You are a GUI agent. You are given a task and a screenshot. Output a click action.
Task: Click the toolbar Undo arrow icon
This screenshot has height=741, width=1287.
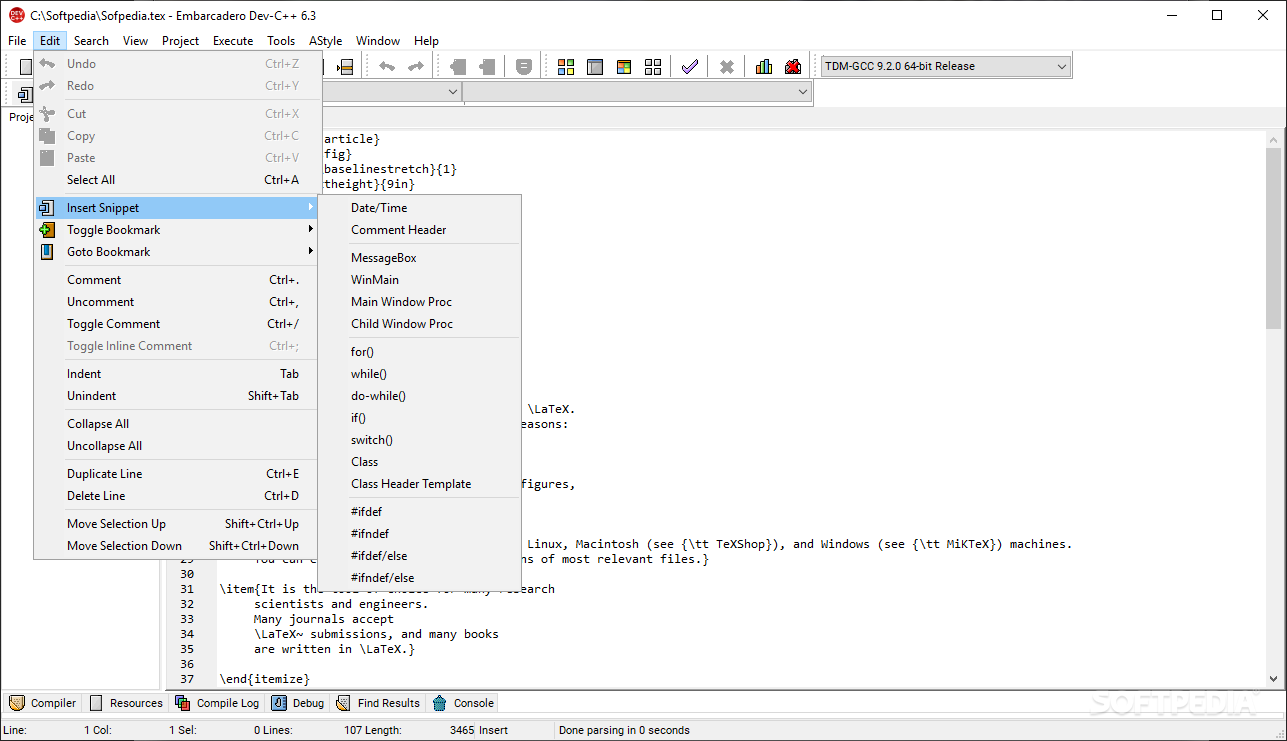pyautogui.click(x=386, y=67)
